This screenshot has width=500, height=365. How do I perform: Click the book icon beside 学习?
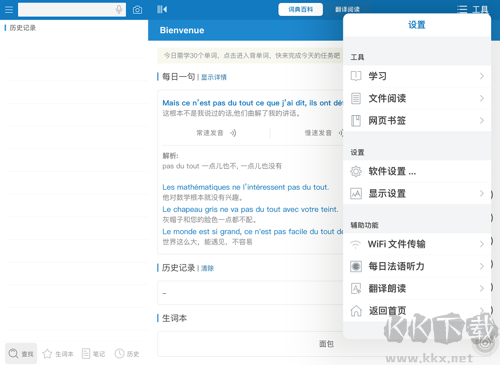pyautogui.click(x=356, y=76)
